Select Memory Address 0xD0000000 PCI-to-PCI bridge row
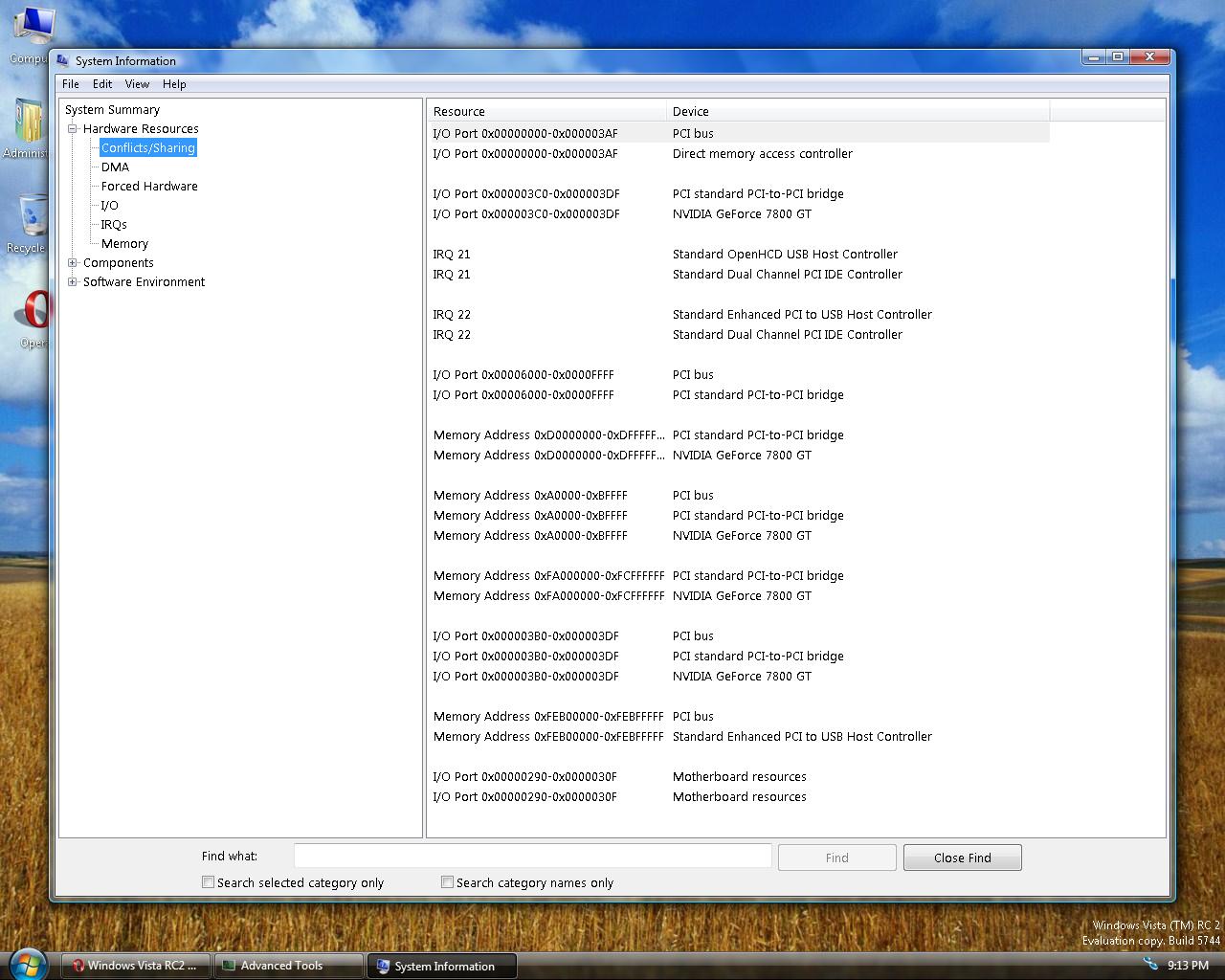This screenshot has height=980, width=1225. click(x=739, y=434)
